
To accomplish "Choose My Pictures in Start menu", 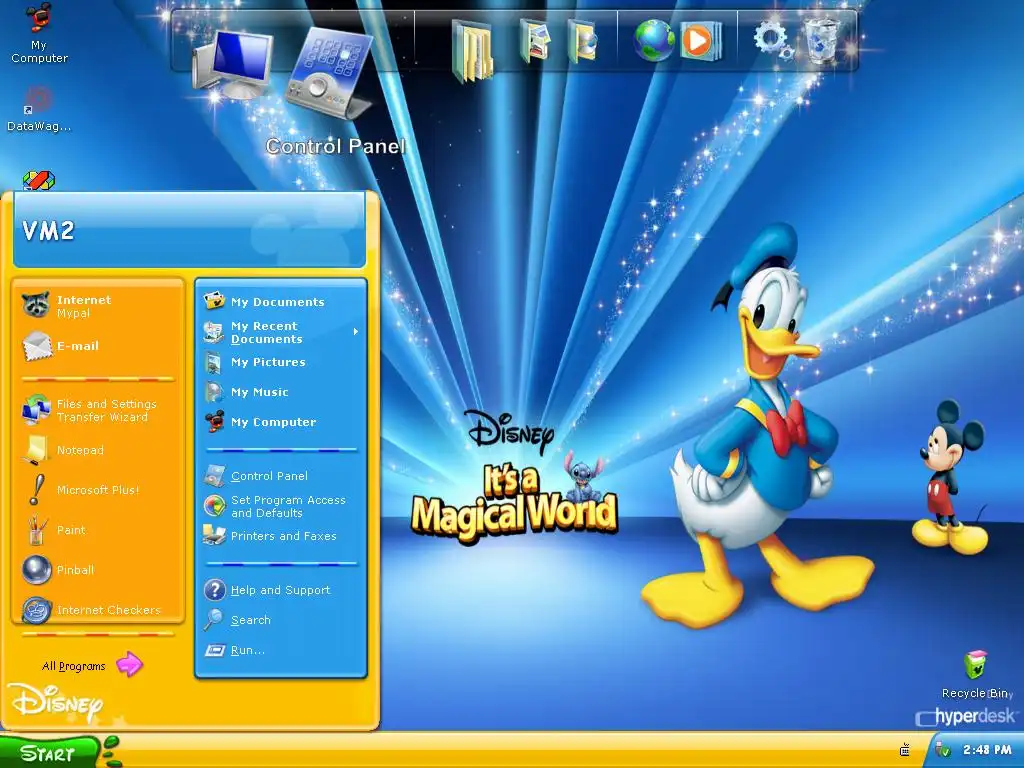I will pos(281,362).
